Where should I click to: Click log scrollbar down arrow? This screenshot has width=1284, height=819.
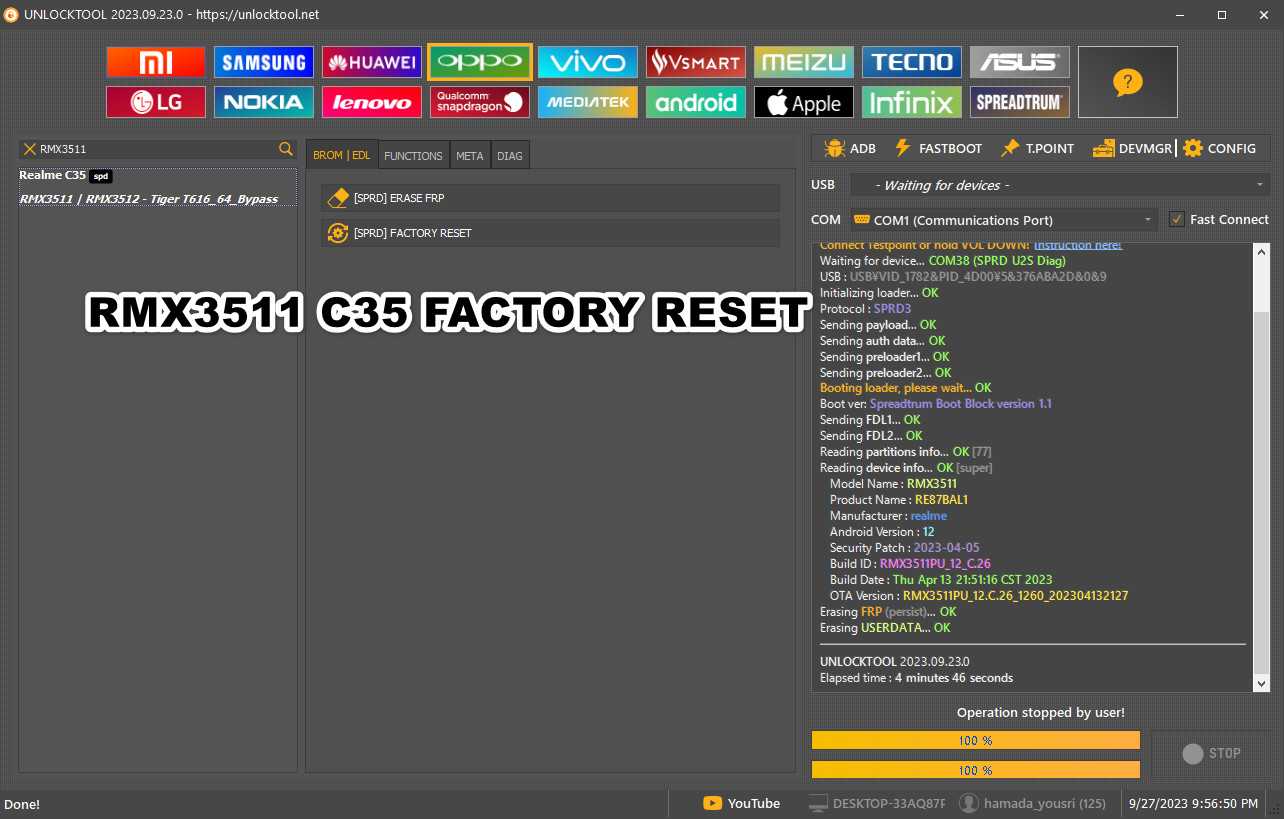pyautogui.click(x=1261, y=683)
